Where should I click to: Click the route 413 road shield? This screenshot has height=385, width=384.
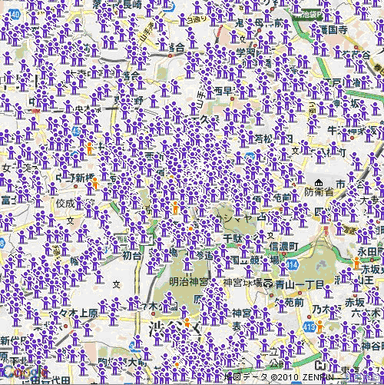click(309, 328)
